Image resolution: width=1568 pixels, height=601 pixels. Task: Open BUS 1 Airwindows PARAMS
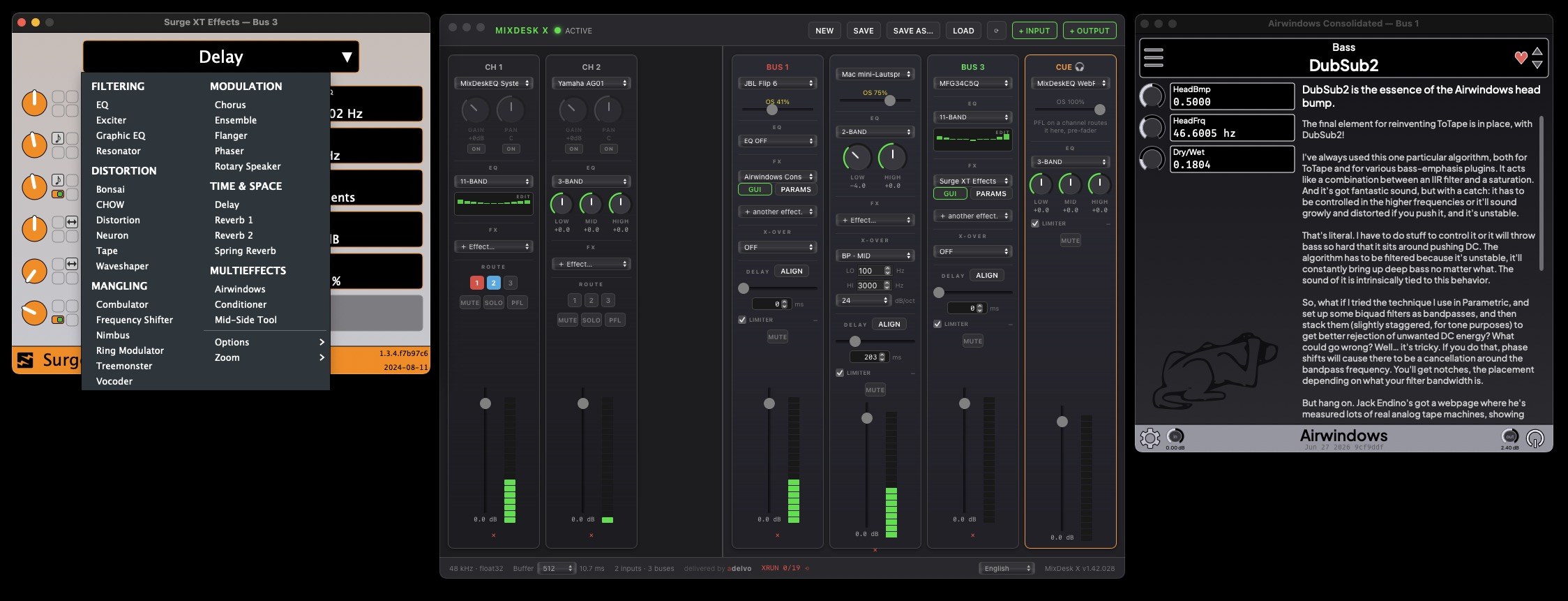pyautogui.click(x=796, y=190)
